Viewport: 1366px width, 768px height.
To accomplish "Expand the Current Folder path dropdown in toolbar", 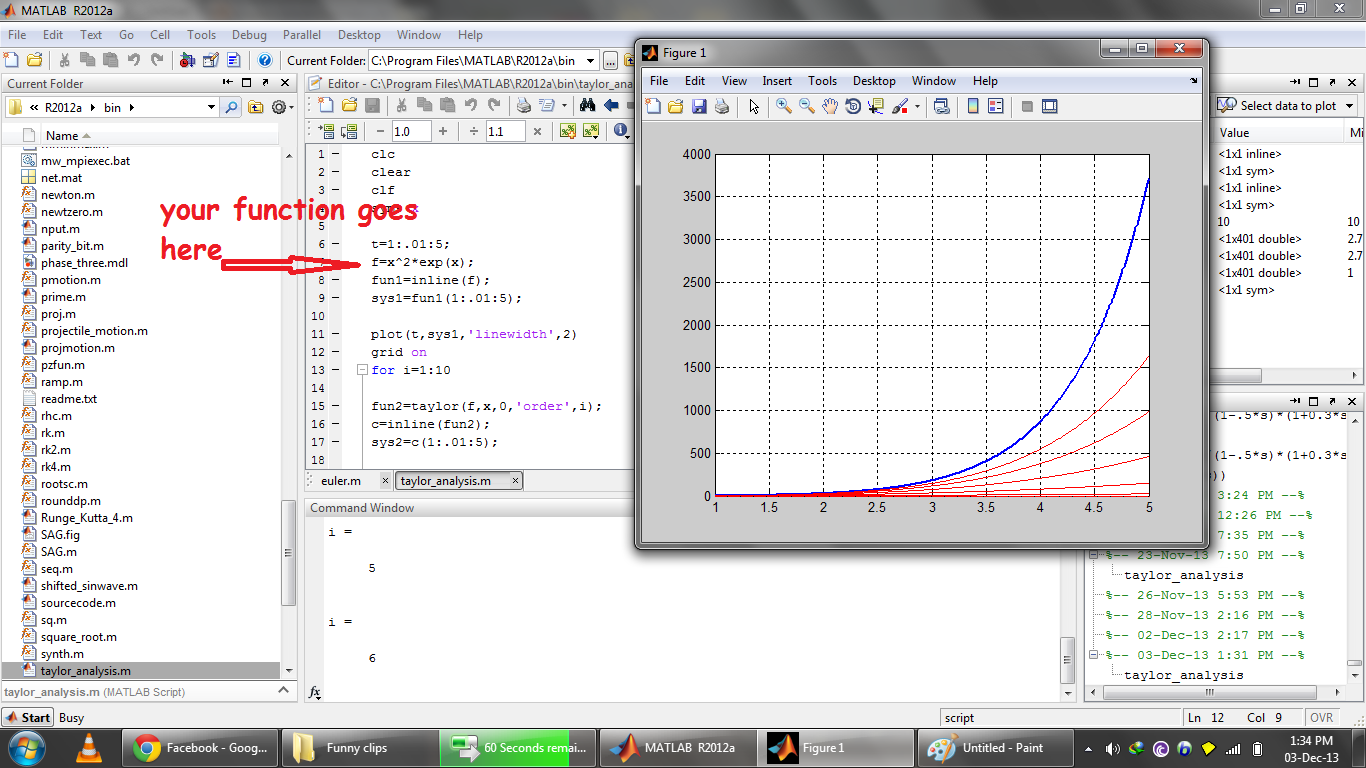I will point(591,60).
